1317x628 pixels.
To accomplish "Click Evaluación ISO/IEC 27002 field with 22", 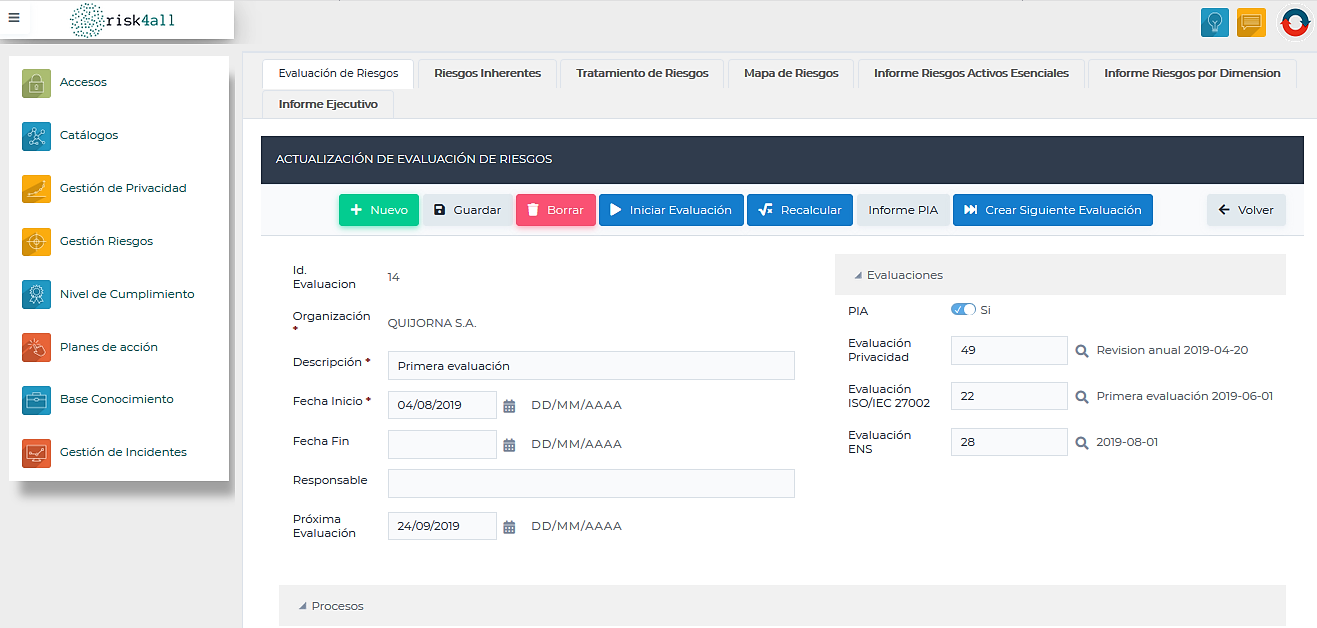I will (x=1009, y=396).
